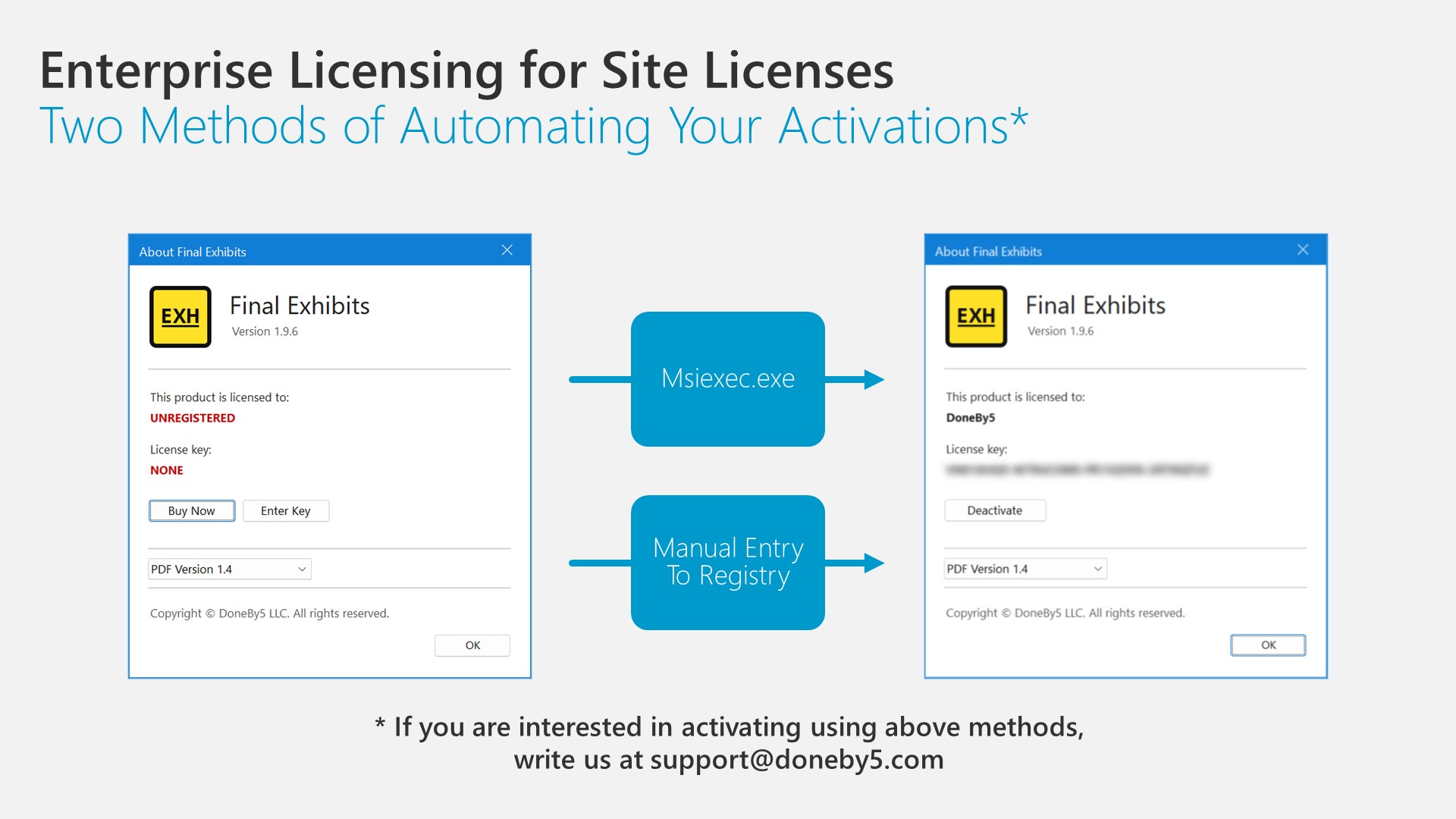Click the blurred license key text
Image resolution: width=1456 pixels, height=819 pixels.
click(x=1077, y=470)
